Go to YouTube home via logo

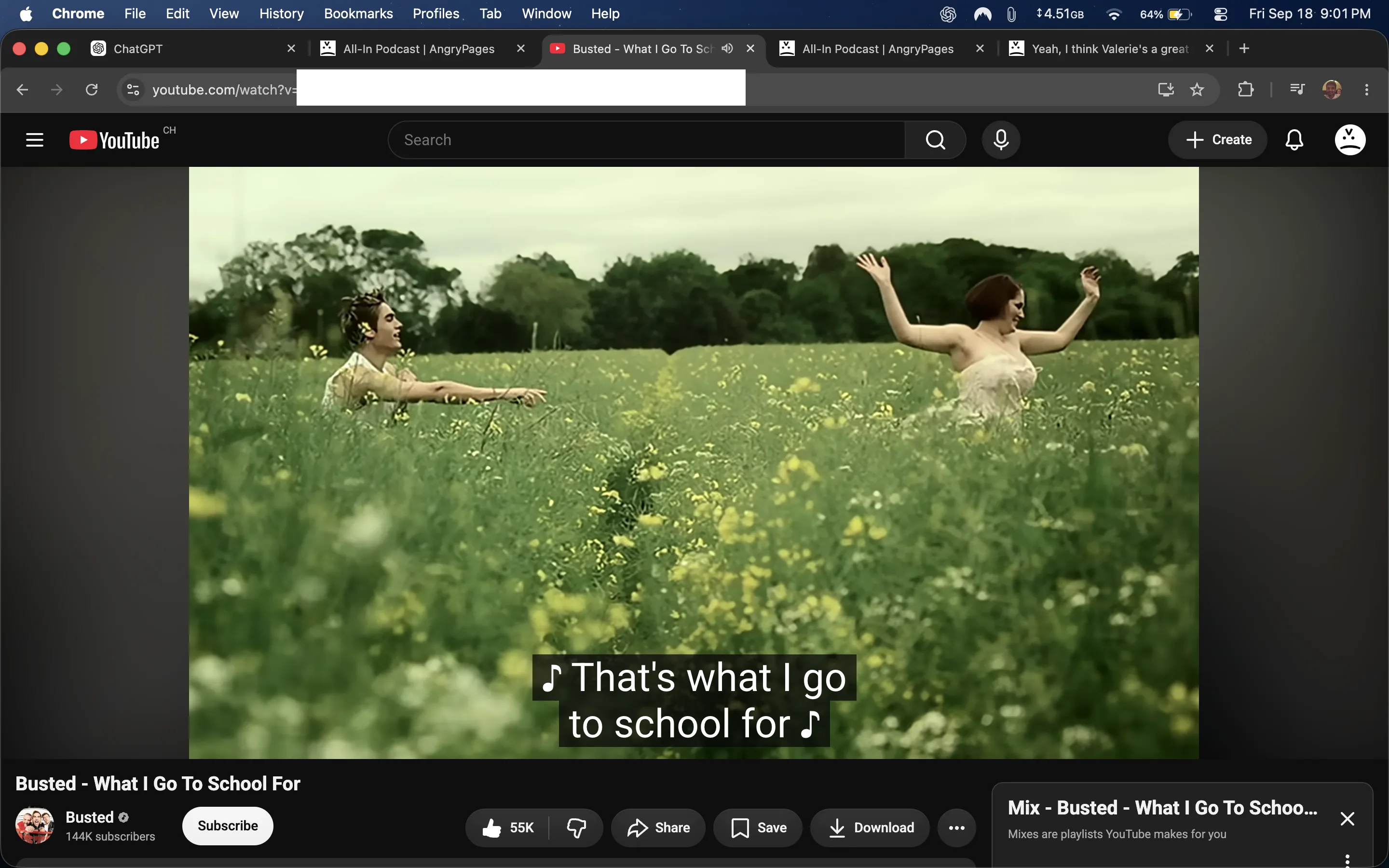pos(115,140)
